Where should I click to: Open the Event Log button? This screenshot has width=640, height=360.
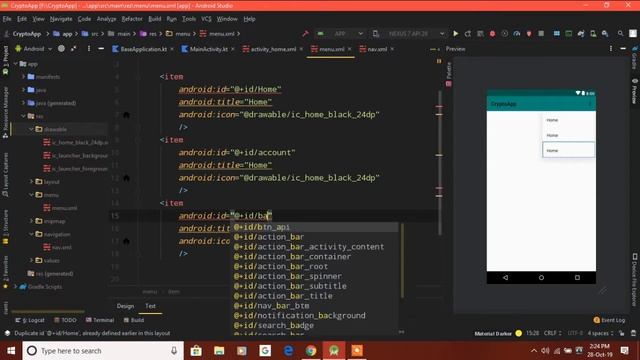(x=609, y=320)
